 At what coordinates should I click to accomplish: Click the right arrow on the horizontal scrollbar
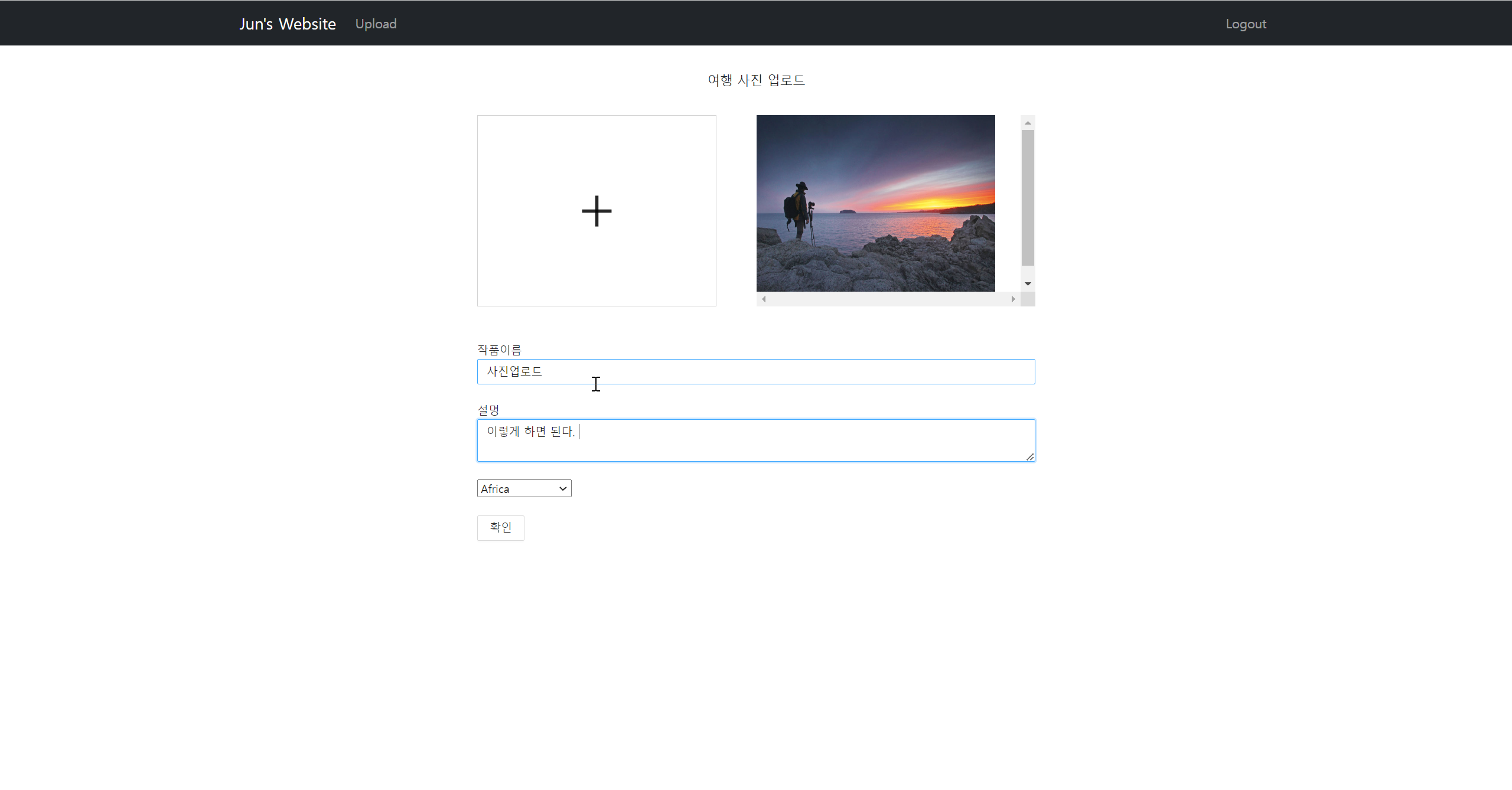point(1012,299)
